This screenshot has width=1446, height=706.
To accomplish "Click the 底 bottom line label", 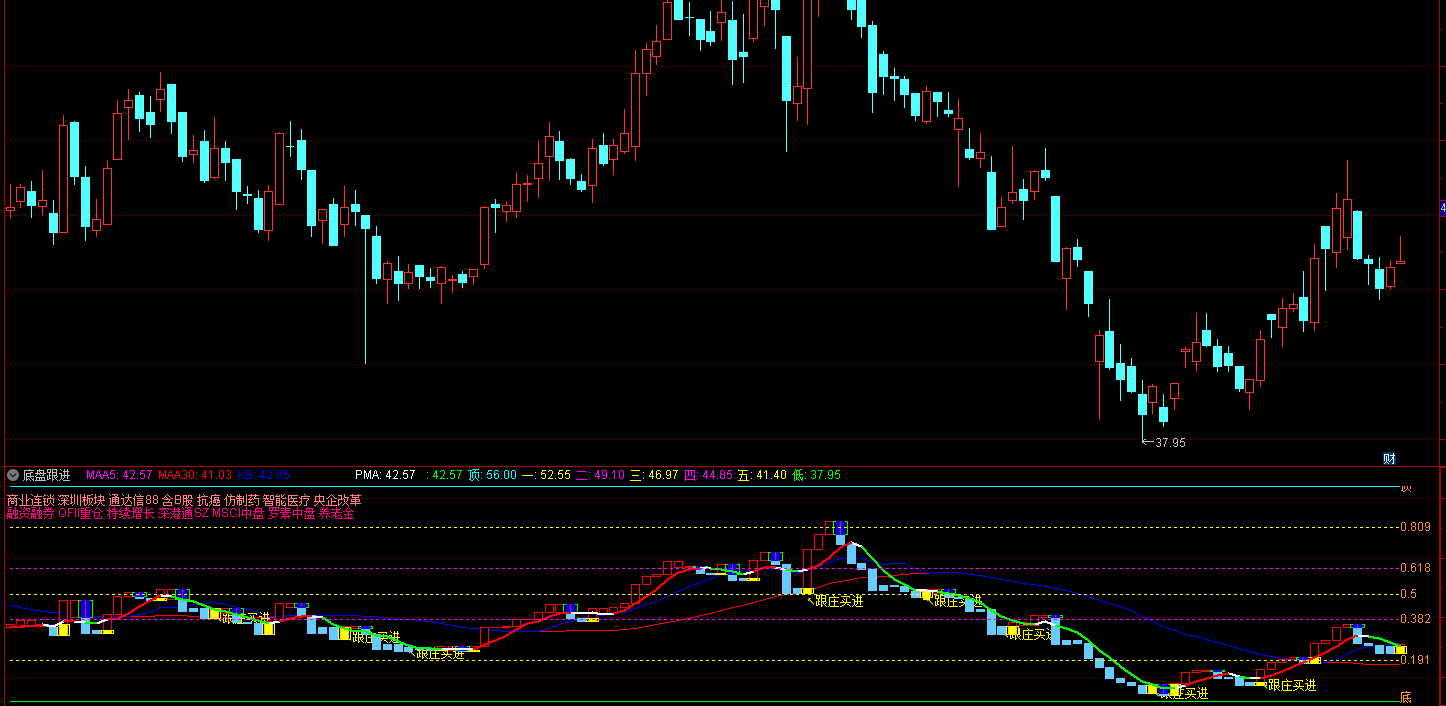I will [1405, 697].
